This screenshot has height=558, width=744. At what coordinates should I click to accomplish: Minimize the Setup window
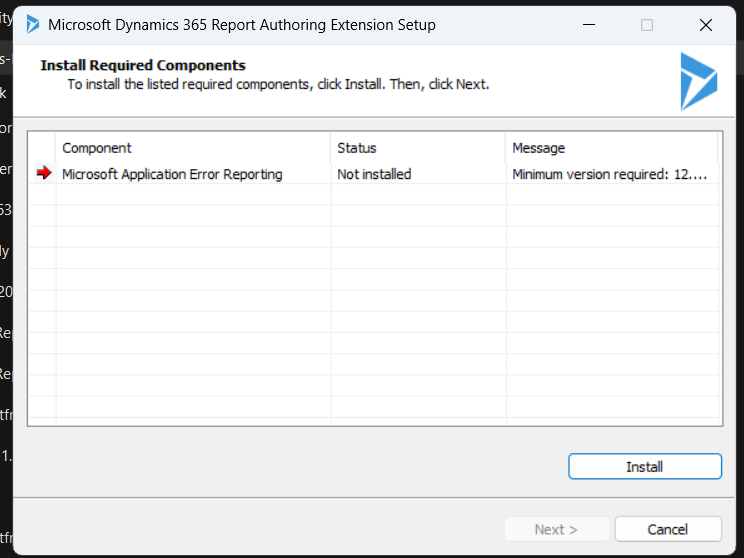[x=589, y=25]
